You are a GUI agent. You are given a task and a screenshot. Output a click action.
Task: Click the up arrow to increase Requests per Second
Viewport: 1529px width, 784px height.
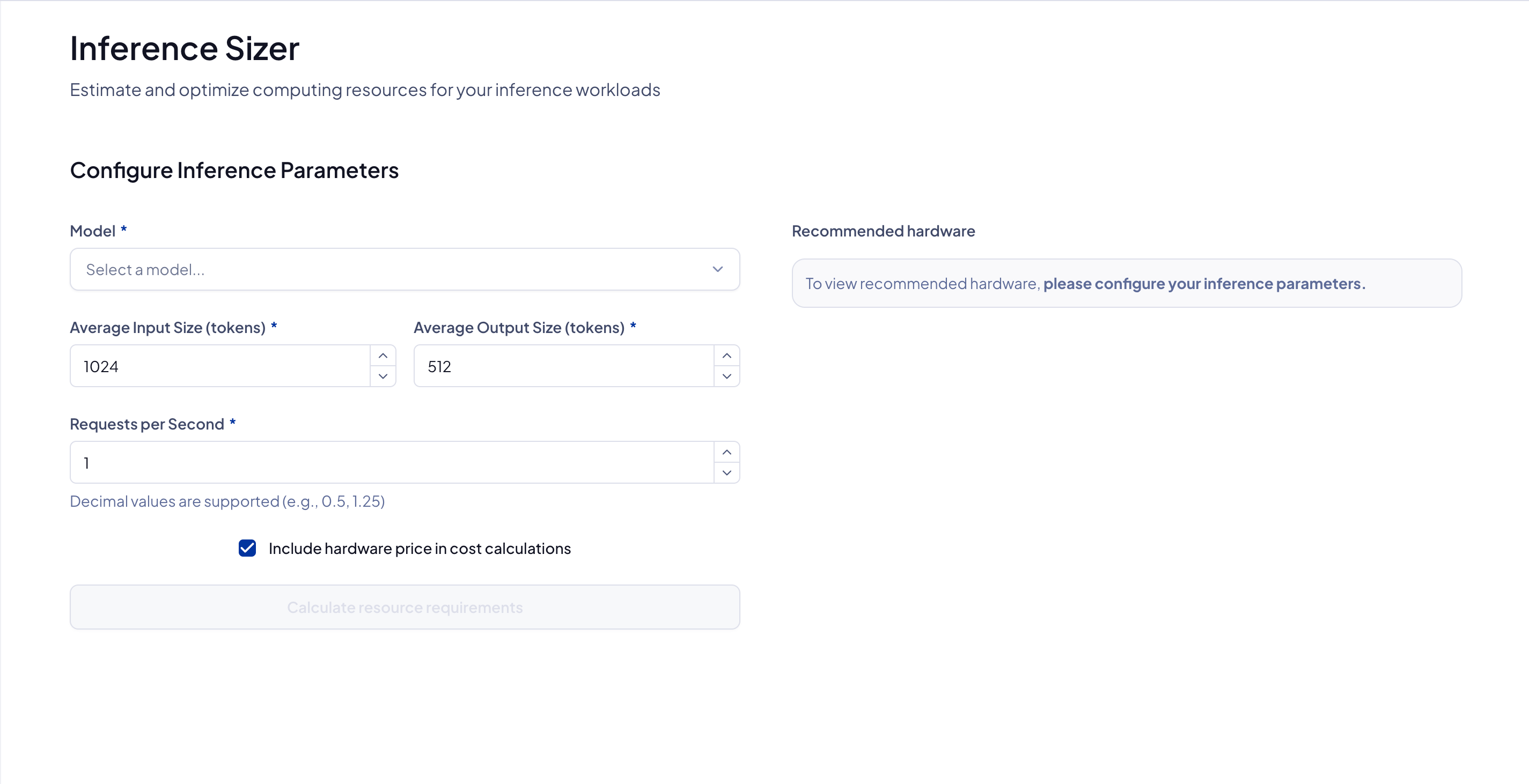tap(726, 452)
